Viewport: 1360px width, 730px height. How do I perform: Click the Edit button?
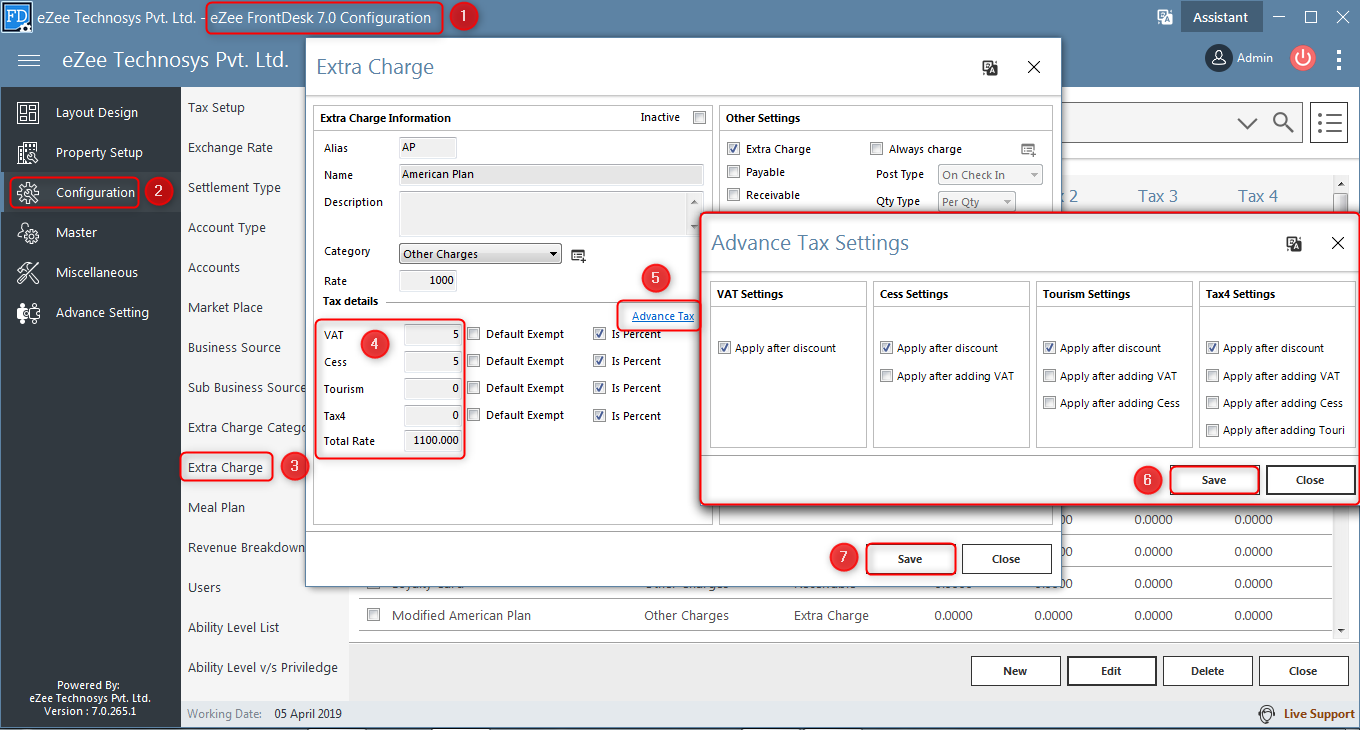coord(1111,671)
